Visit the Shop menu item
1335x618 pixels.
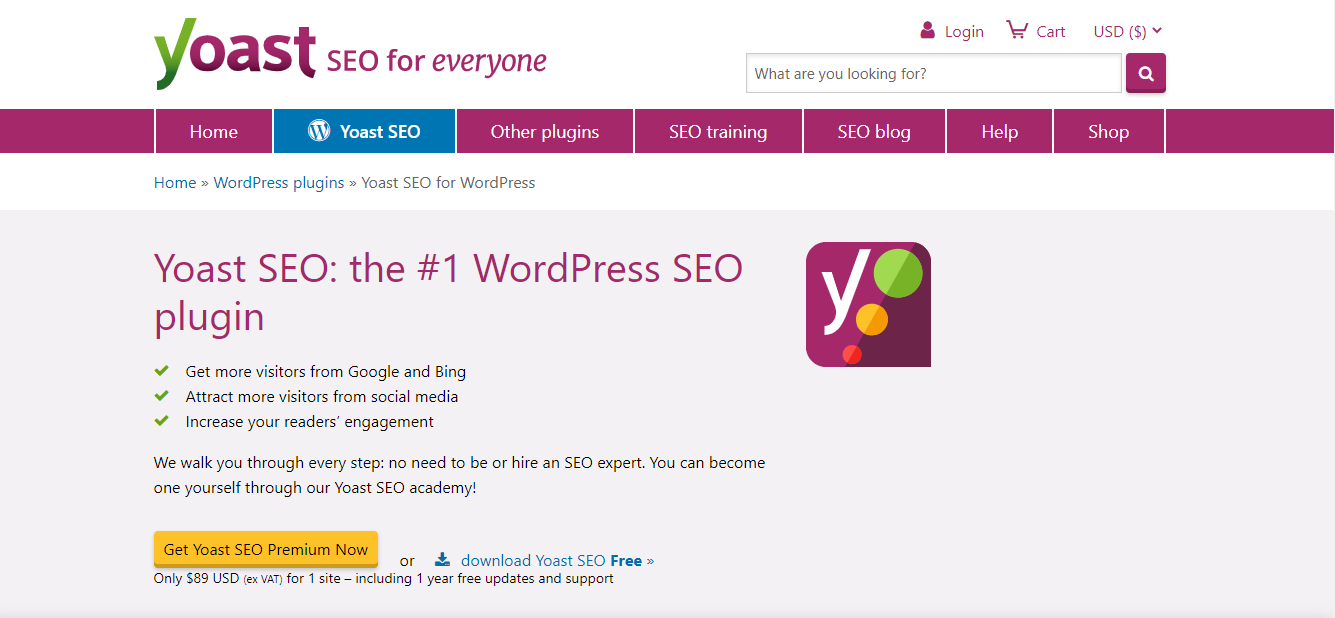(1109, 131)
